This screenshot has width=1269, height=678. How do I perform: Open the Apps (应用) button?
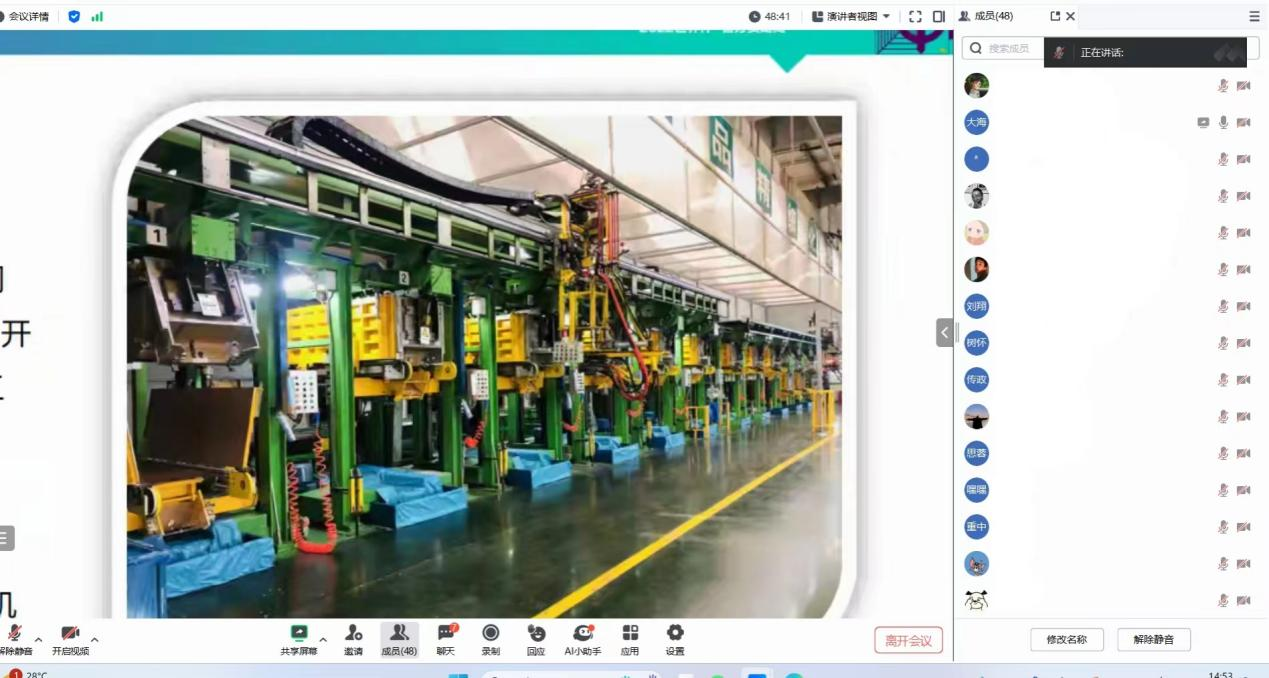pyautogui.click(x=630, y=640)
